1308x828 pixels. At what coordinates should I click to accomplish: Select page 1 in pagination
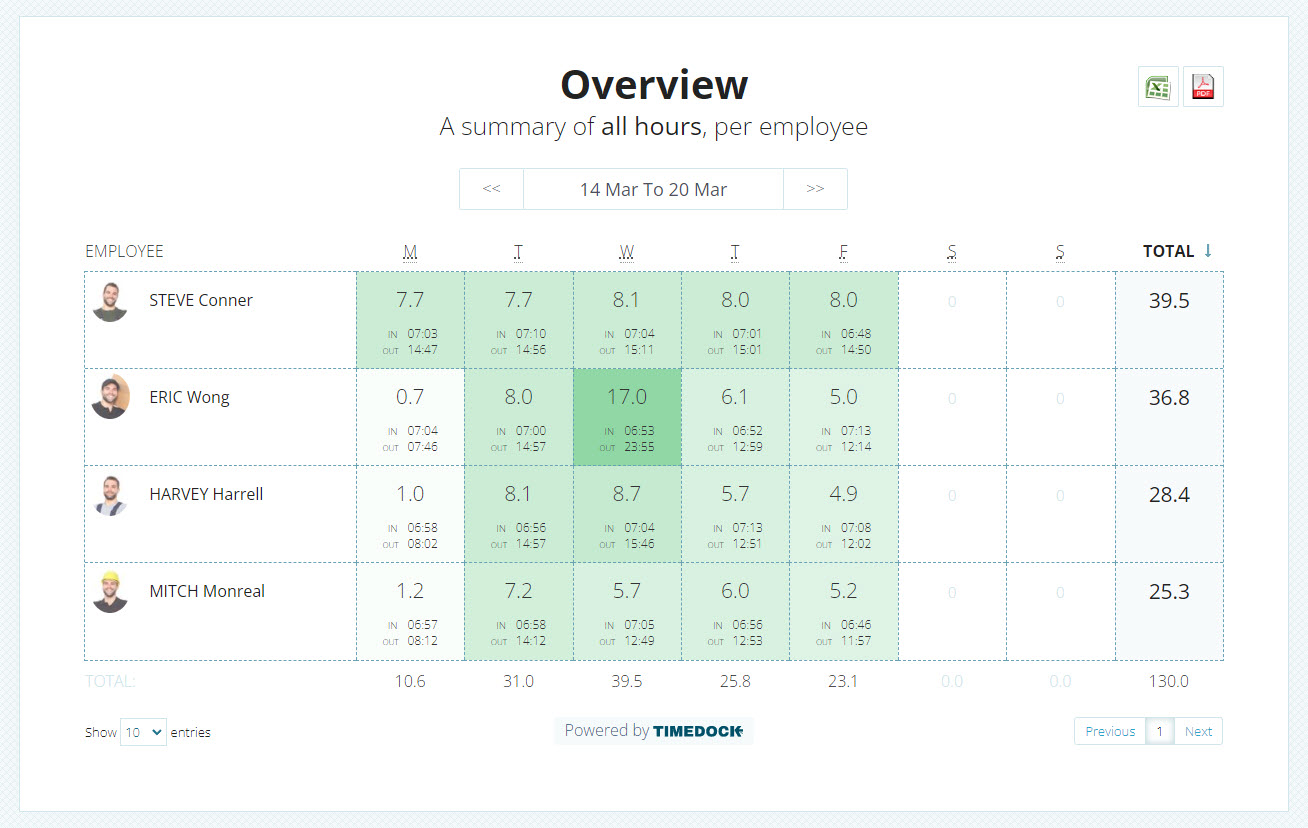[1160, 731]
